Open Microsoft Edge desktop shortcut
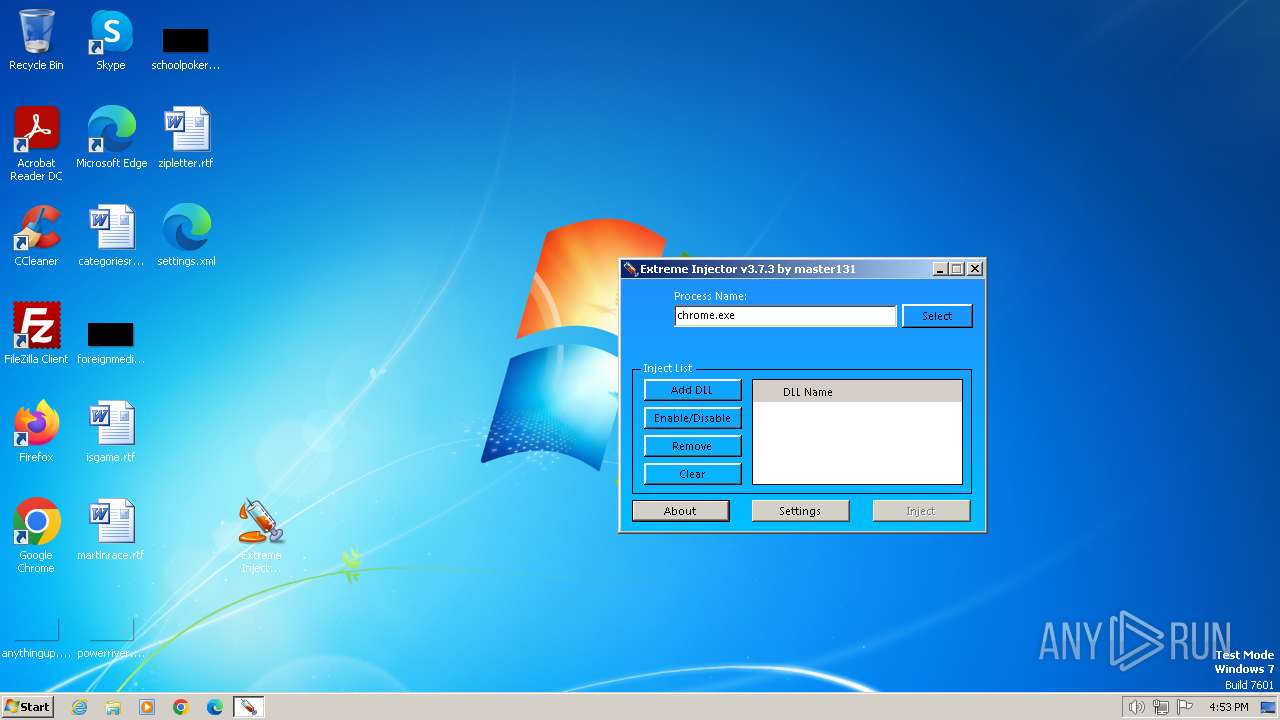 (111, 137)
